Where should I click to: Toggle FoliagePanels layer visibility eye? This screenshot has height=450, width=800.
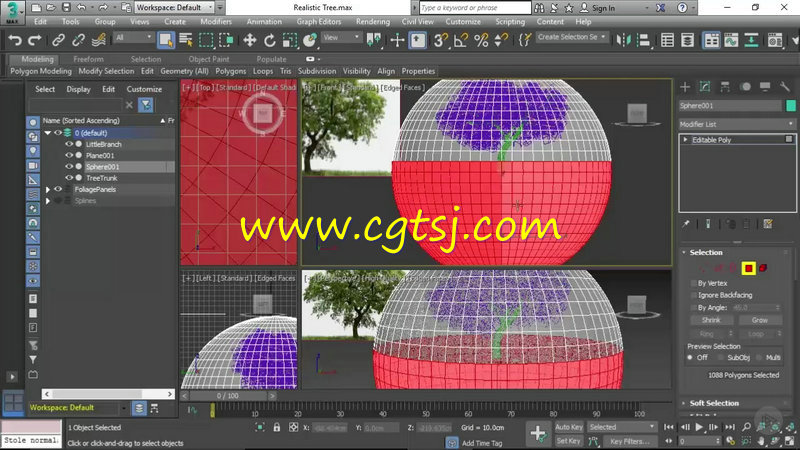(x=58, y=189)
